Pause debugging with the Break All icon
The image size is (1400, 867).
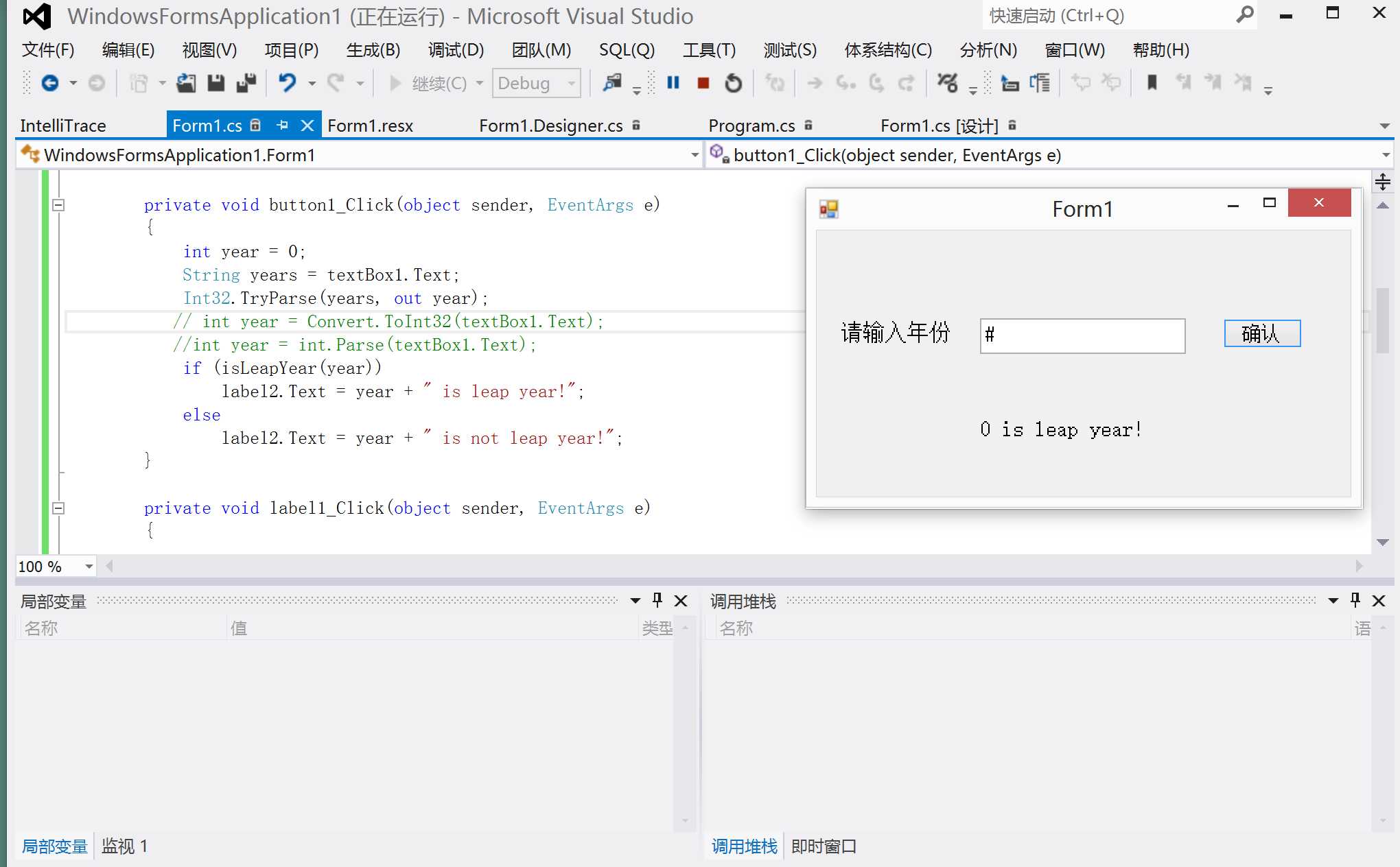click(673, 83)
